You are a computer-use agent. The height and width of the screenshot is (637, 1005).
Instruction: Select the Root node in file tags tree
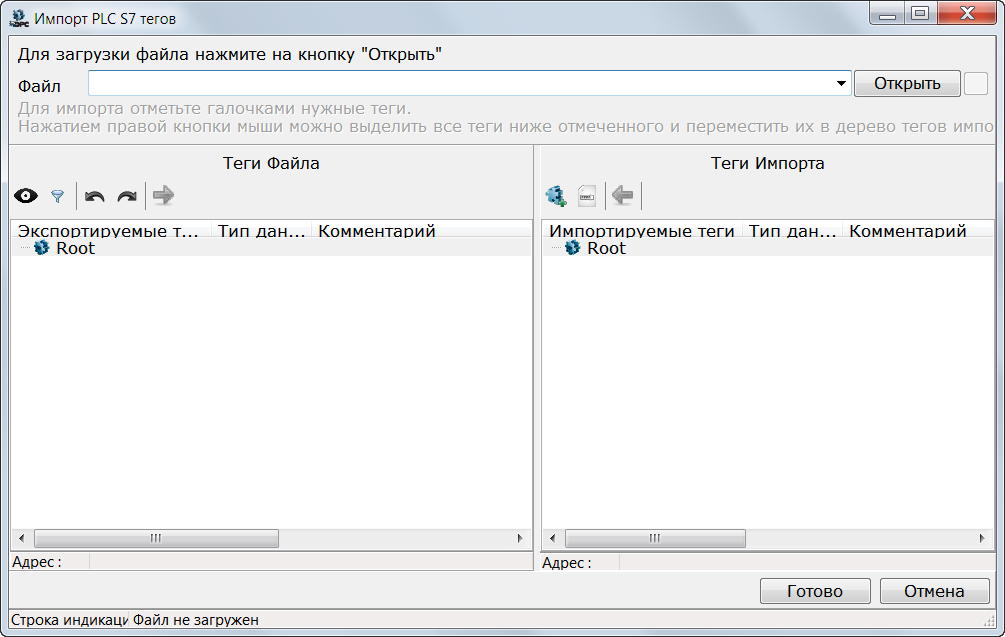75,248
